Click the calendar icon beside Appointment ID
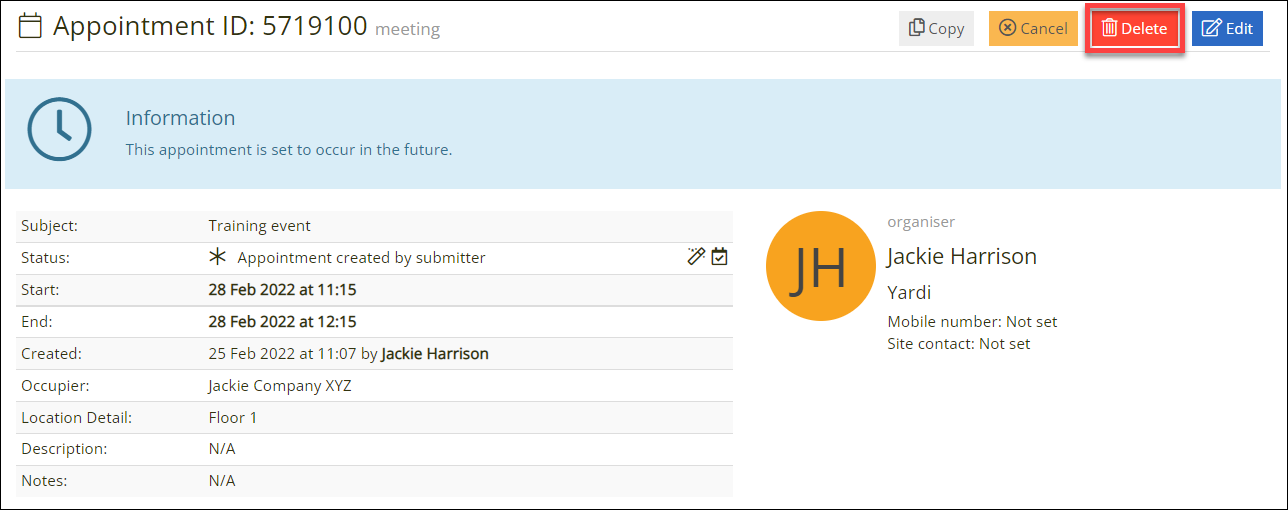 tap(30, 26)
